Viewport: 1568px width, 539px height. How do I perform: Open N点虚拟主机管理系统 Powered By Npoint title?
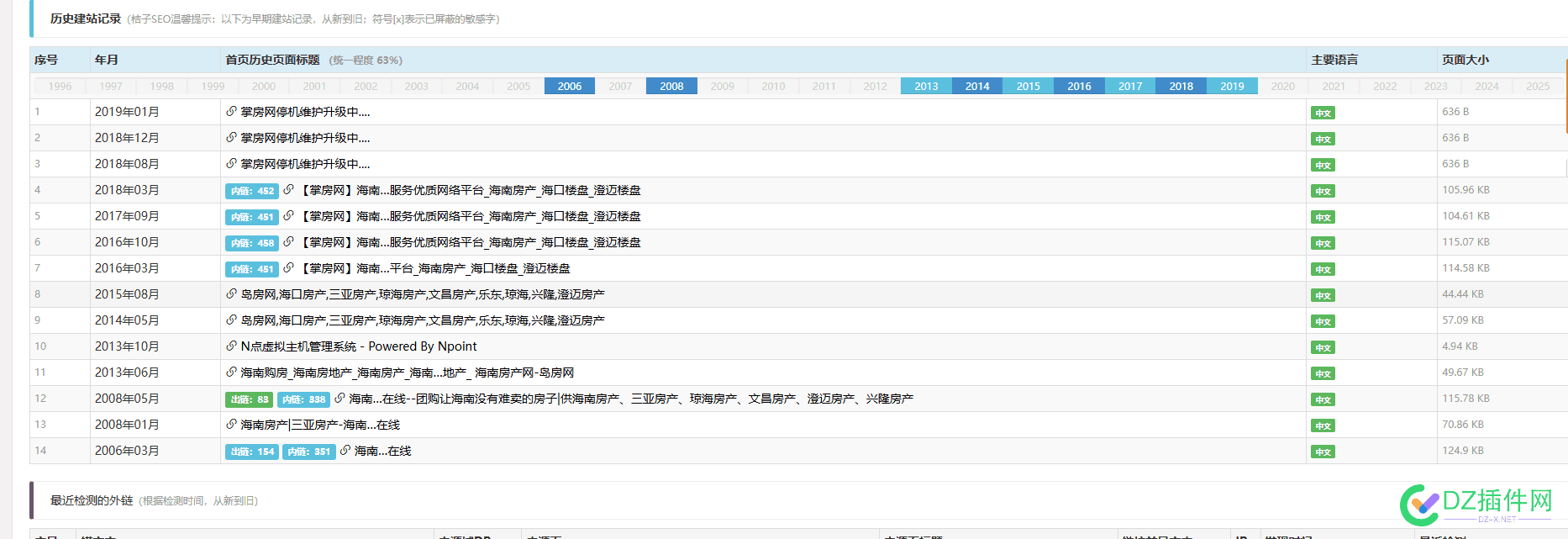359,346
